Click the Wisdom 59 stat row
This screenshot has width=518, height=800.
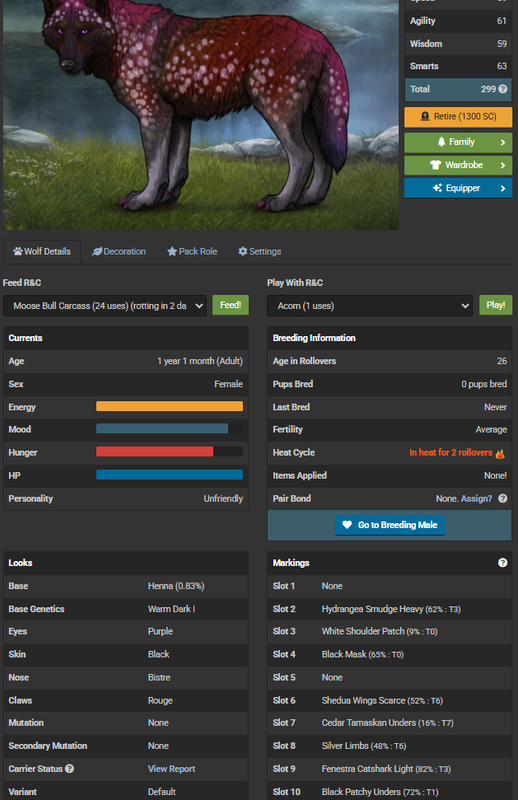pyautogui.click(x=458, y=44)
